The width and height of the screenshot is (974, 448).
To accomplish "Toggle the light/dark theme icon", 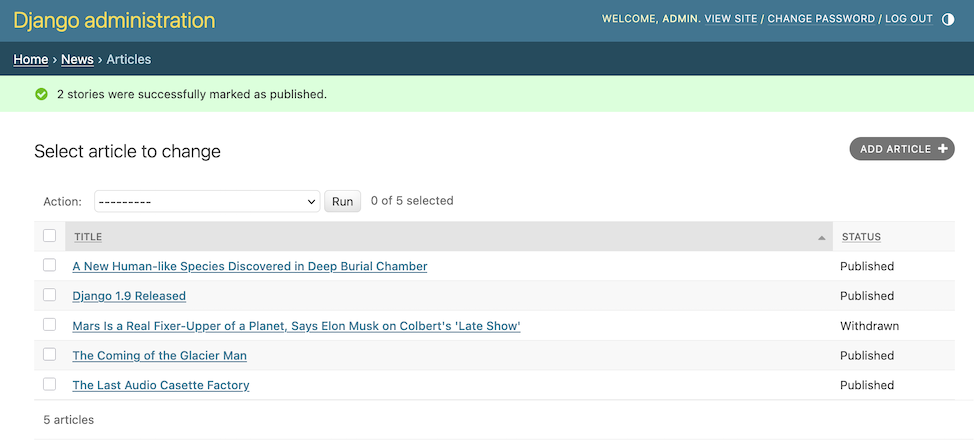I will click(x=948, y=19).
